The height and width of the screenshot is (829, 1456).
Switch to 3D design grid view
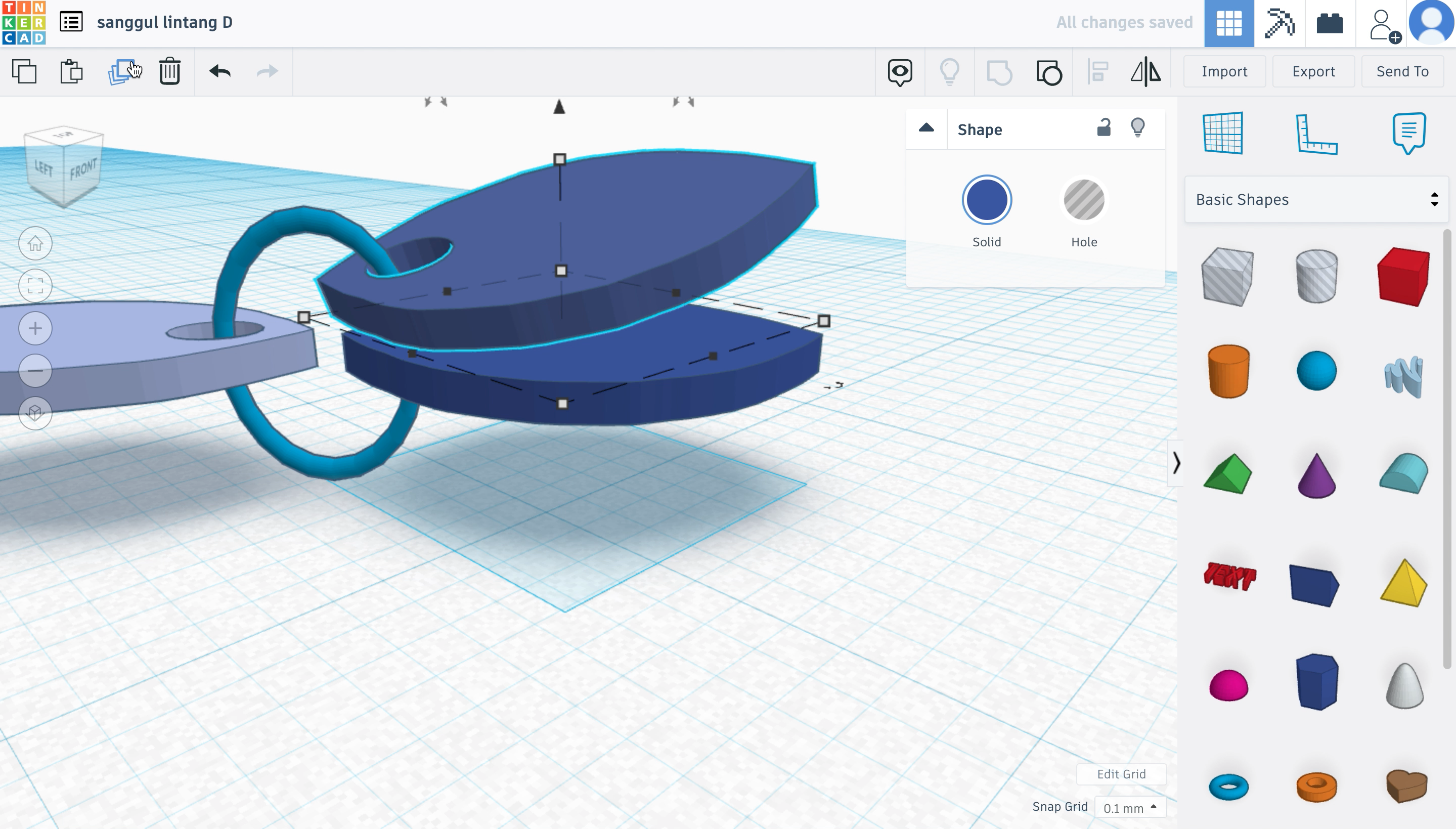click(x=1229, y=23)
